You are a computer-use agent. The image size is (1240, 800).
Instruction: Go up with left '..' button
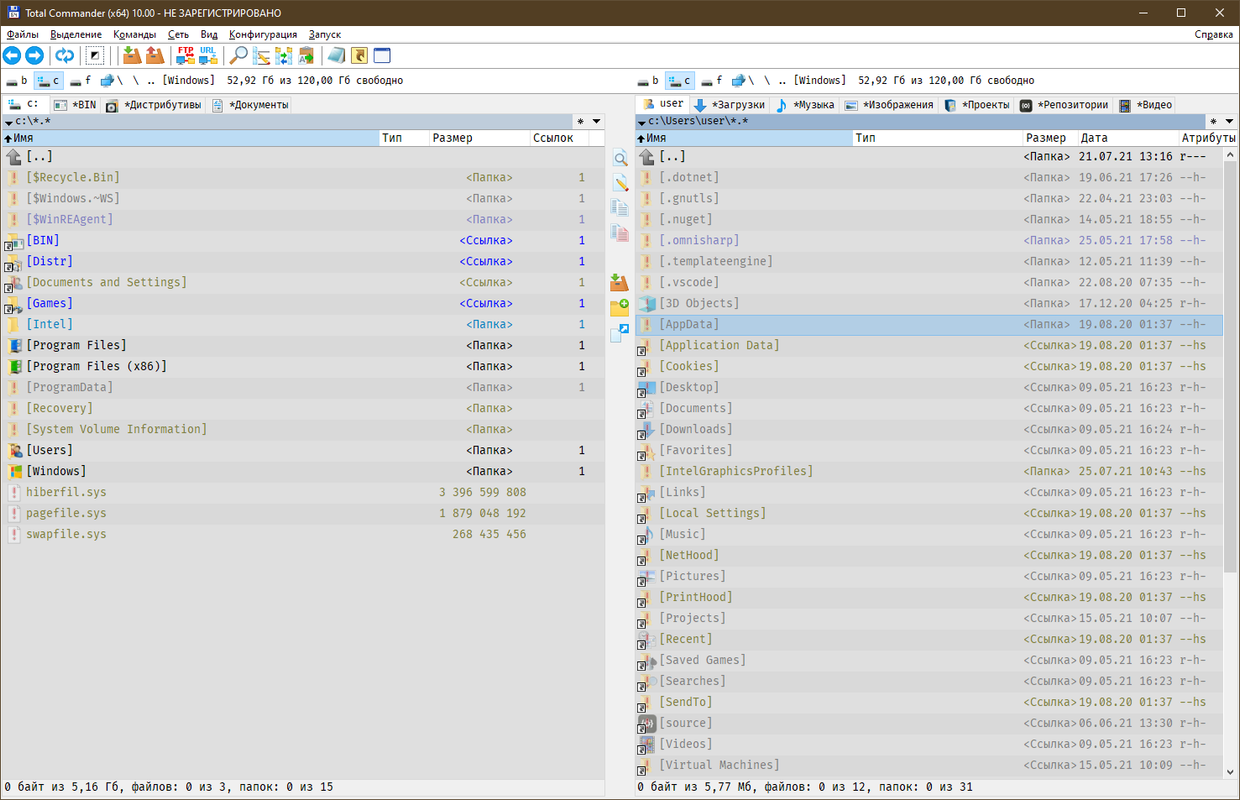click(x=150, y=81)
